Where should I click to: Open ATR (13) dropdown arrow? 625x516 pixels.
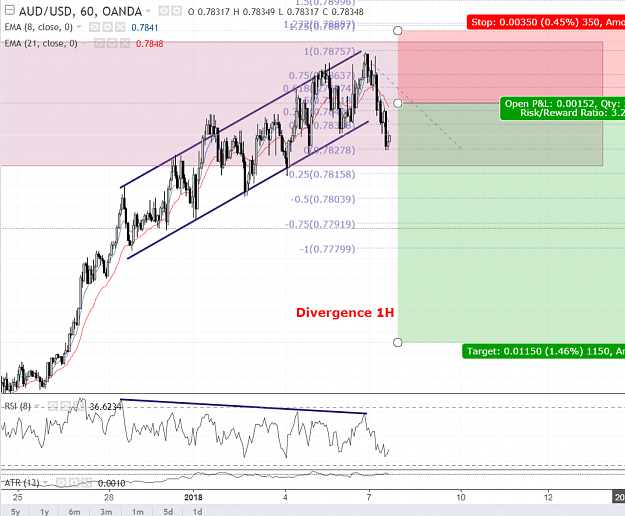click(x=45, y=483)
